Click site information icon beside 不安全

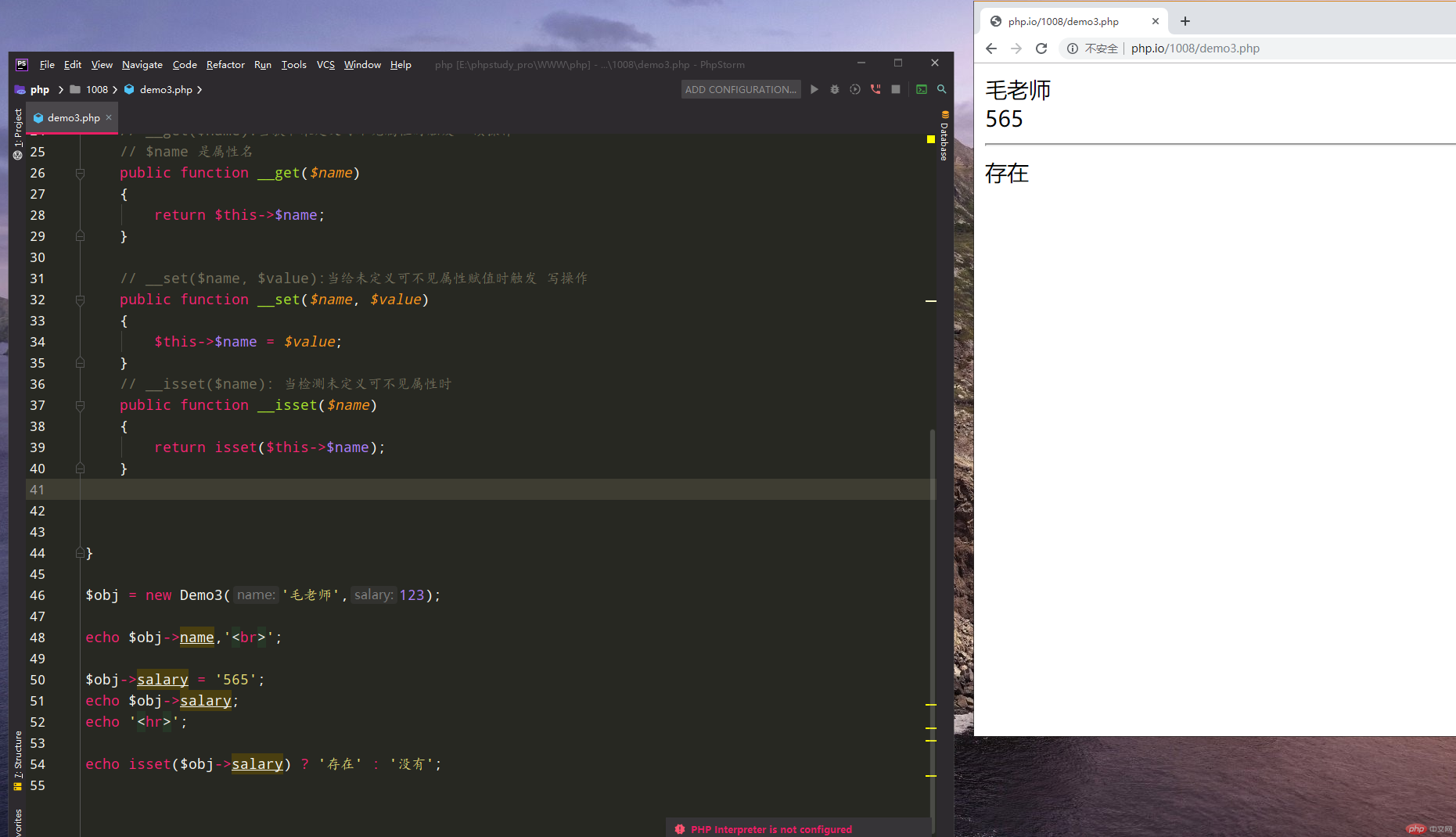(1073, 48)
